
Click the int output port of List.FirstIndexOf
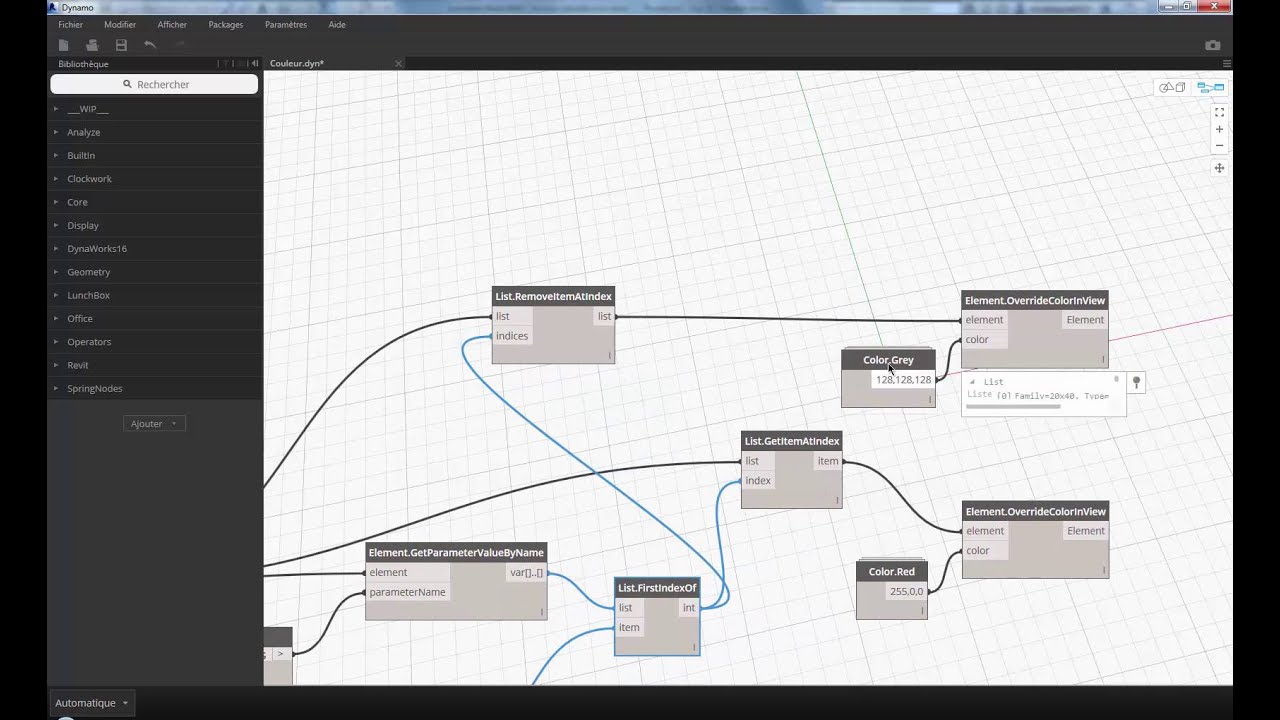689,608
